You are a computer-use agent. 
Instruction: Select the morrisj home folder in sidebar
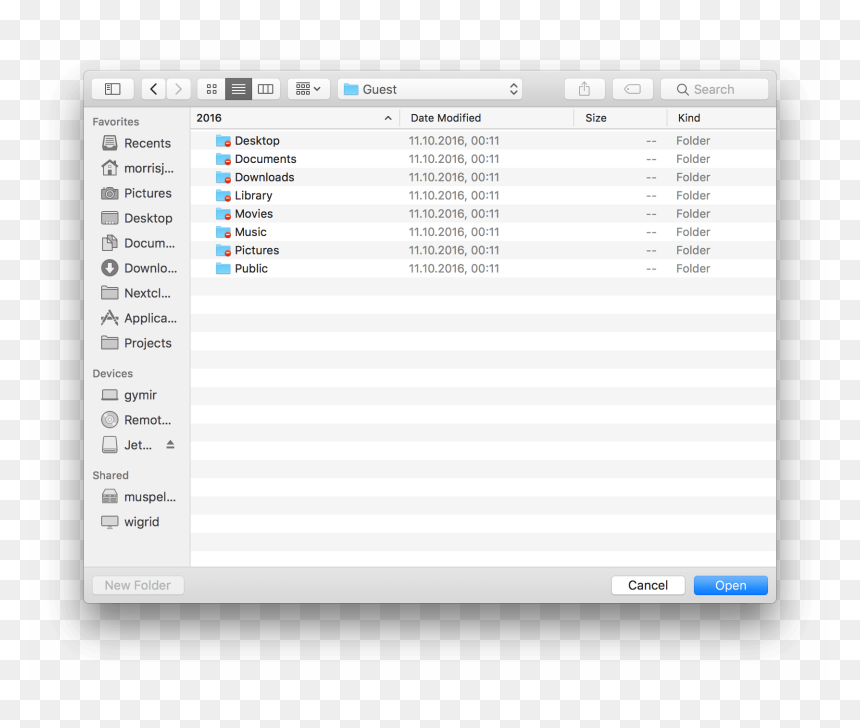(137, 168)
